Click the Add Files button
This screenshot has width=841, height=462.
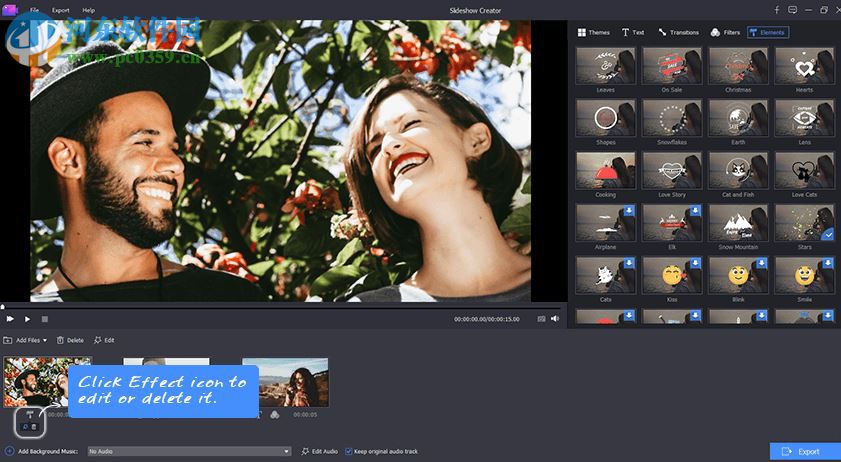pos(22,340)
